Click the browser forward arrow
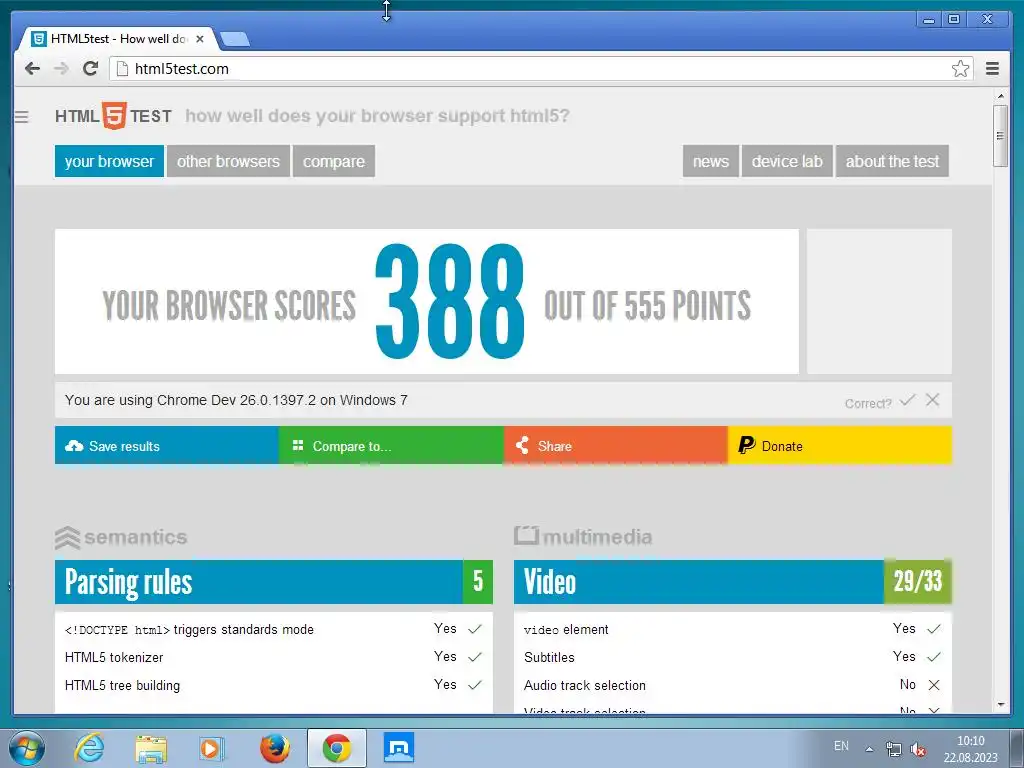Image resolution: width=1024 pixels, height=768 pixels. coord(61,69)
